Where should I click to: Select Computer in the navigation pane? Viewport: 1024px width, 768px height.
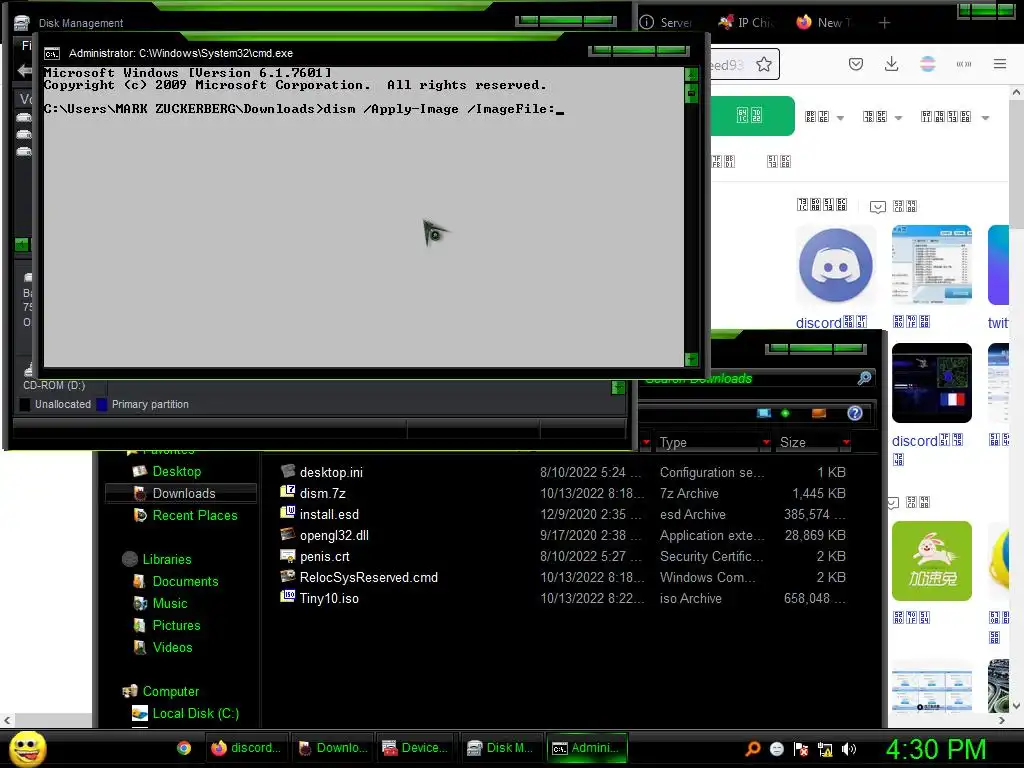[170, 692]
